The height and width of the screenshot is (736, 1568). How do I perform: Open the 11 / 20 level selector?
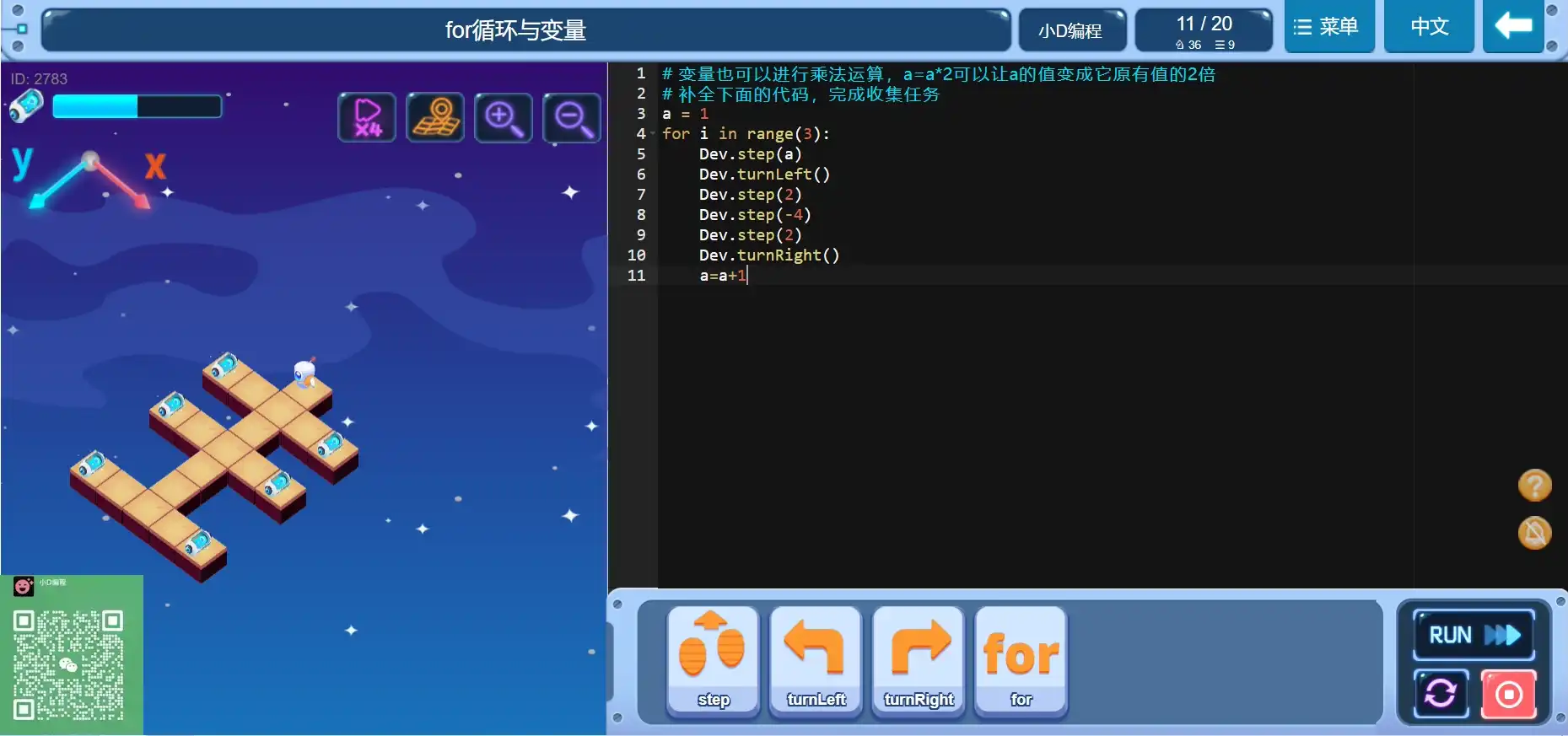coord(1204,31)
